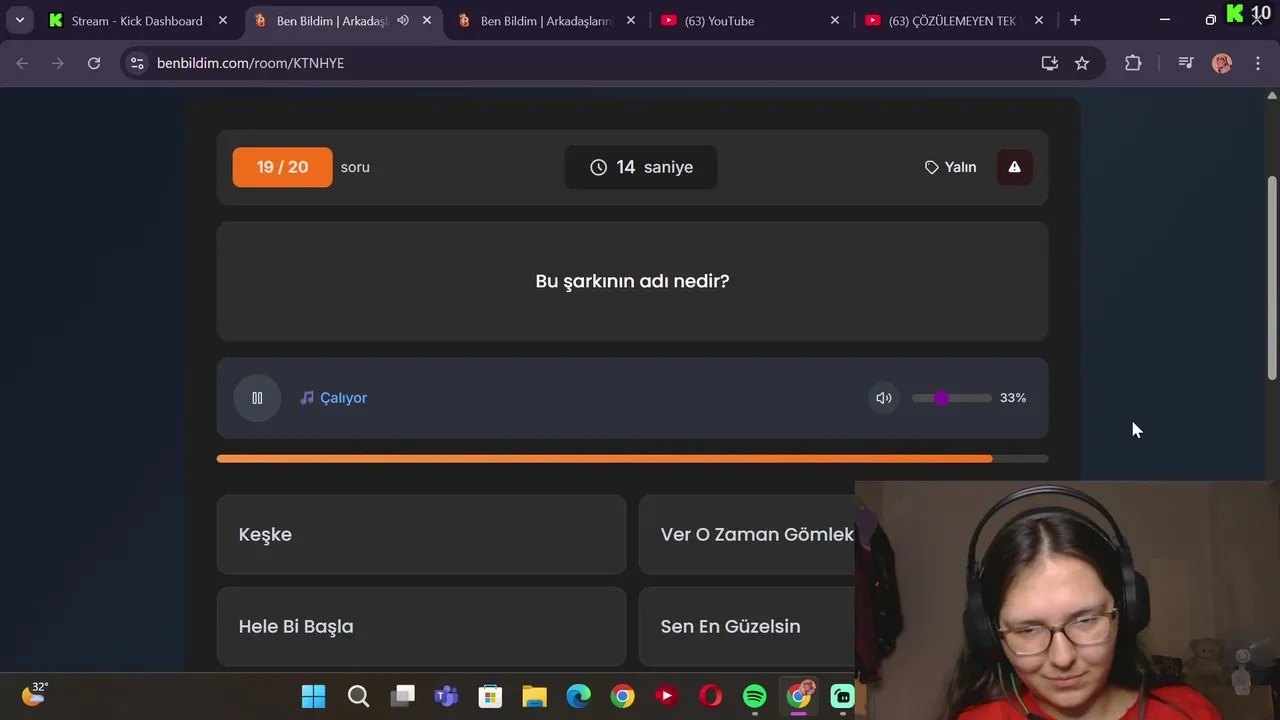Adjust the 33% volume slider

click(951, 398)
